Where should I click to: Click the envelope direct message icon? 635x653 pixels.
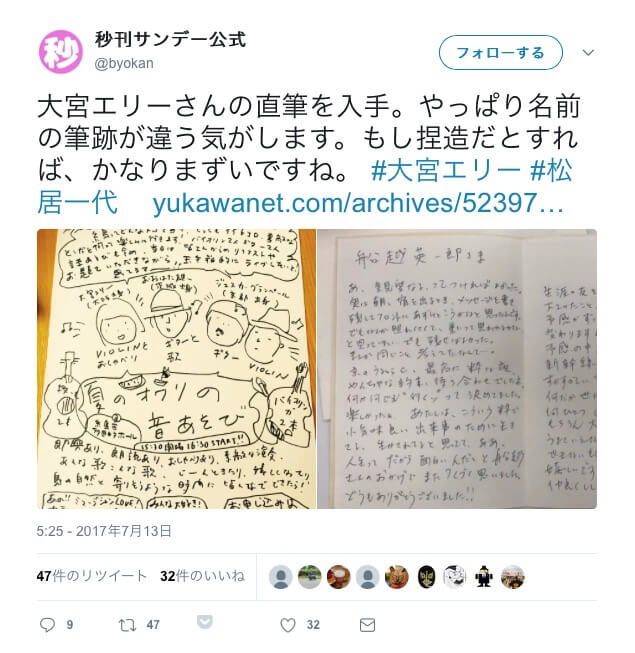point(367,625)
